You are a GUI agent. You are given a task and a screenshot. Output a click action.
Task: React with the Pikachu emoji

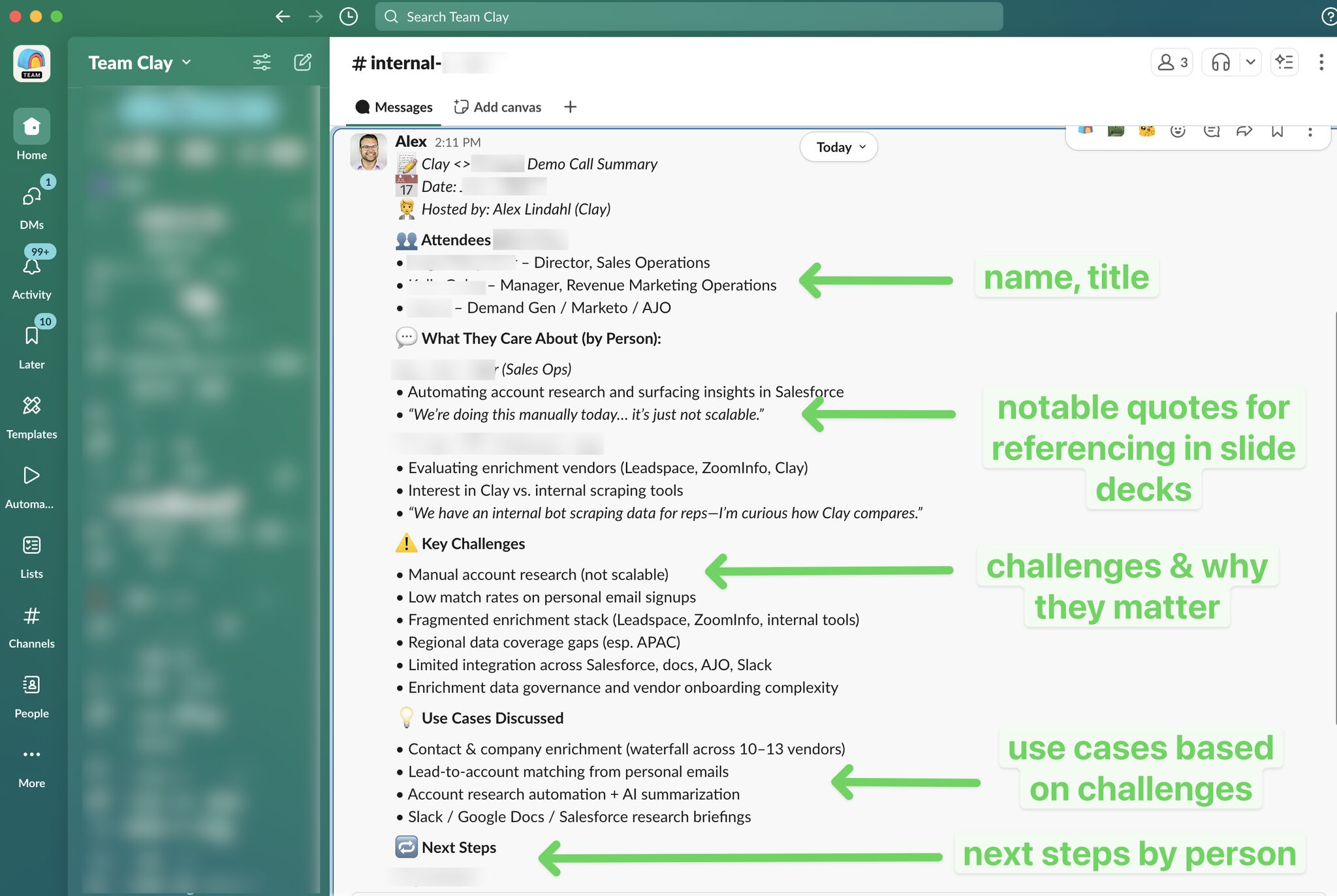coord(1147,132)
